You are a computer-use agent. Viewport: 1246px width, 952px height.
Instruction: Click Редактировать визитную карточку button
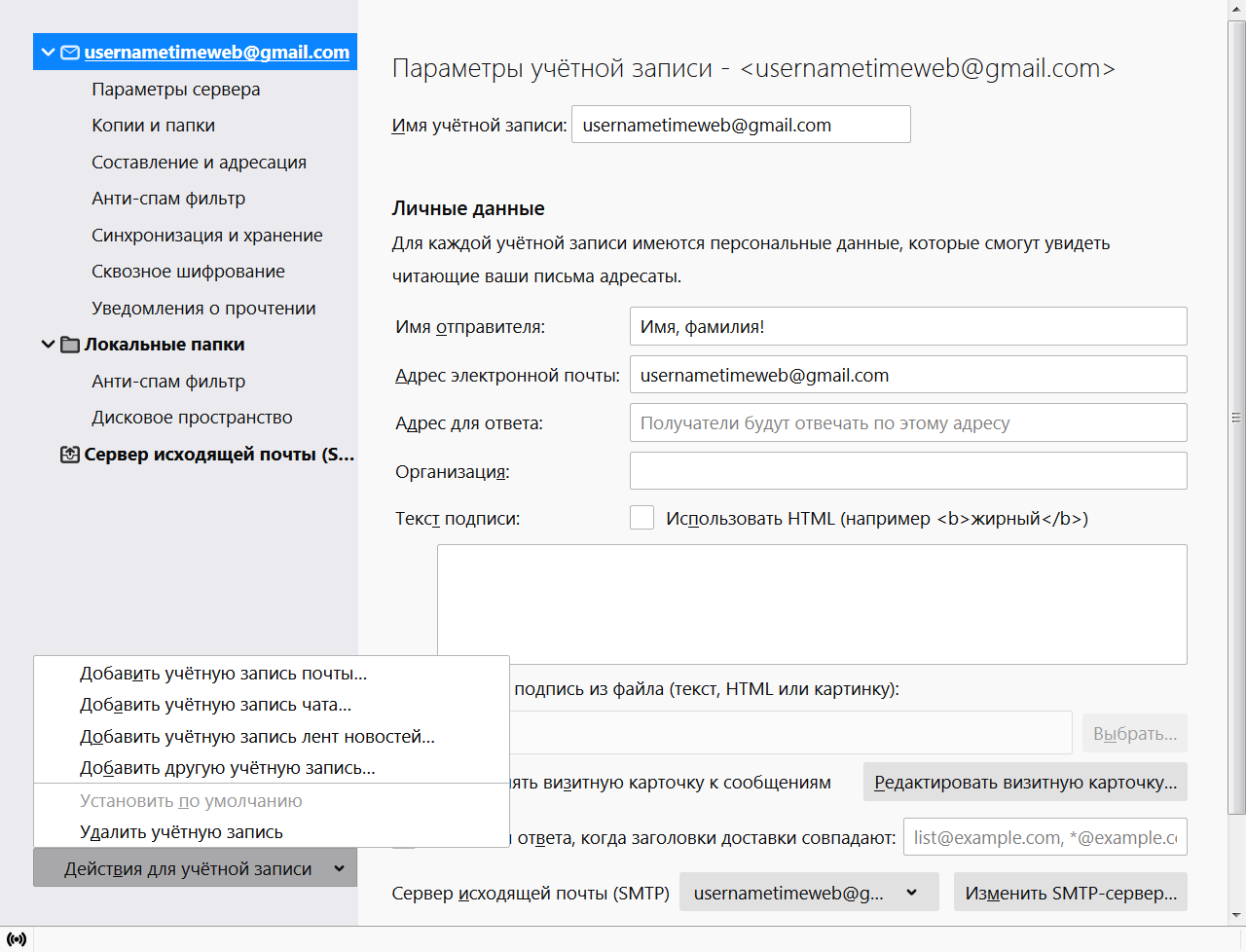1024,783
